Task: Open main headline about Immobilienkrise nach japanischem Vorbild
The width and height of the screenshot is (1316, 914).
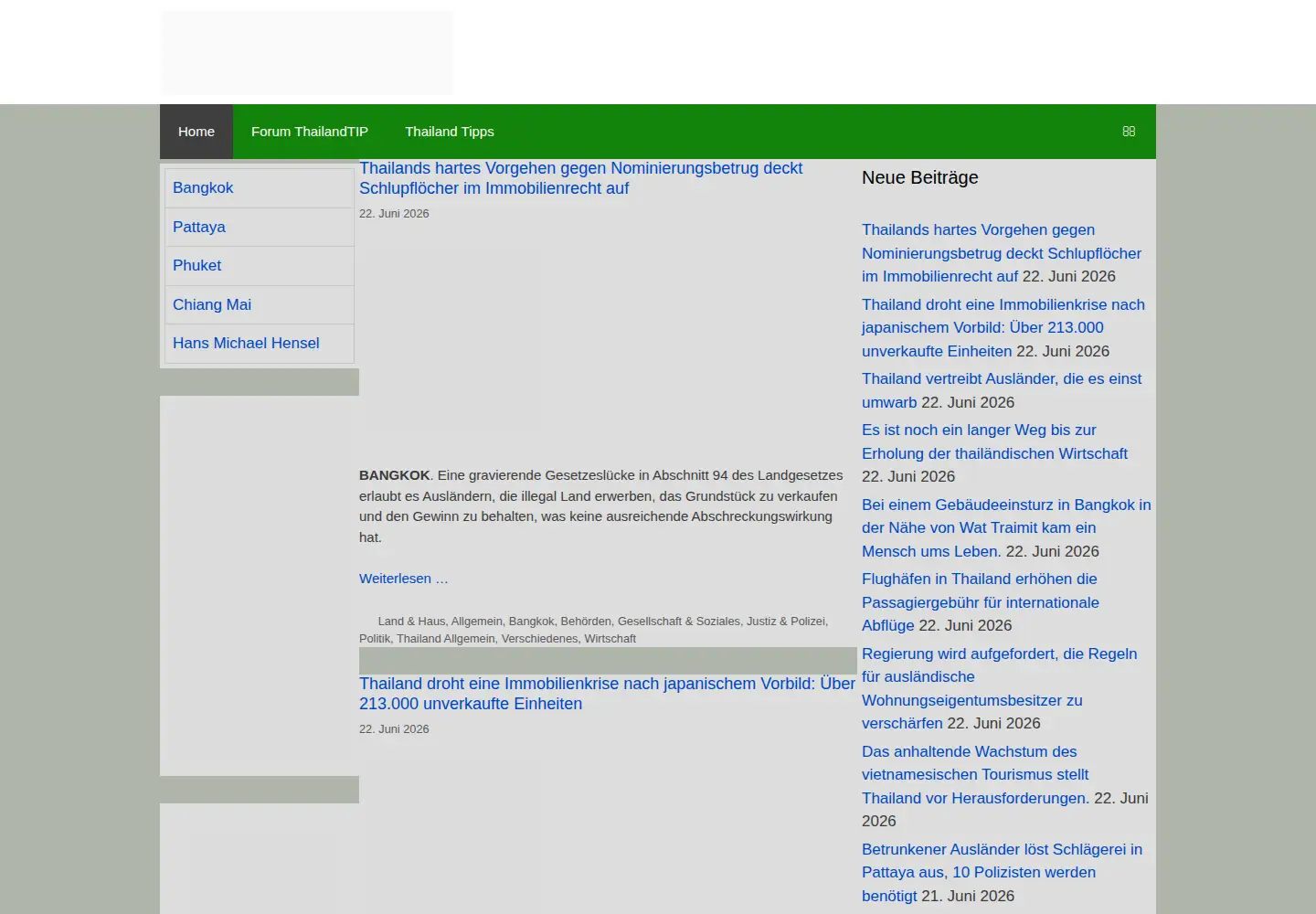Action: point(607,694)
